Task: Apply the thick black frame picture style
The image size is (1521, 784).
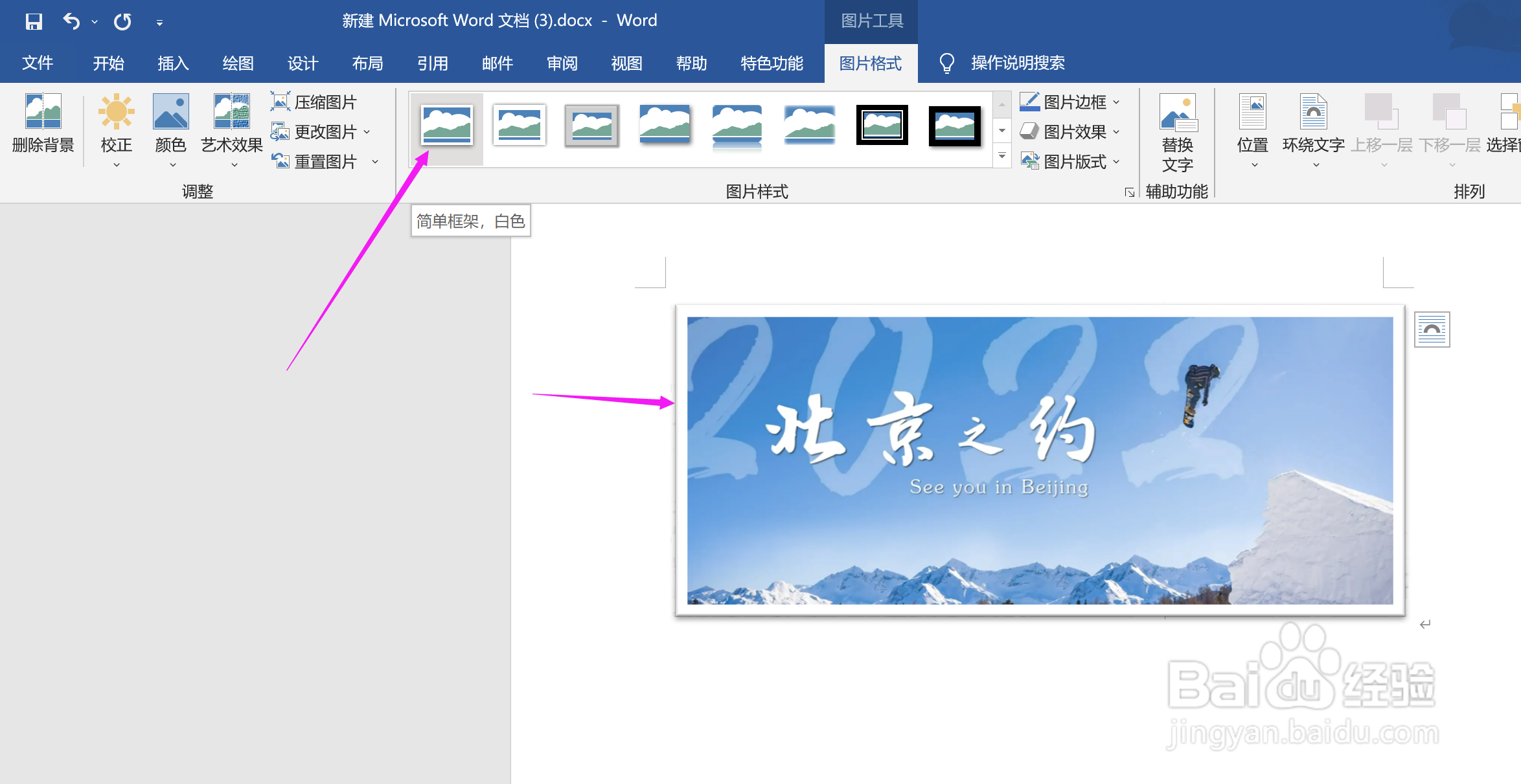Action: [955, 126]
